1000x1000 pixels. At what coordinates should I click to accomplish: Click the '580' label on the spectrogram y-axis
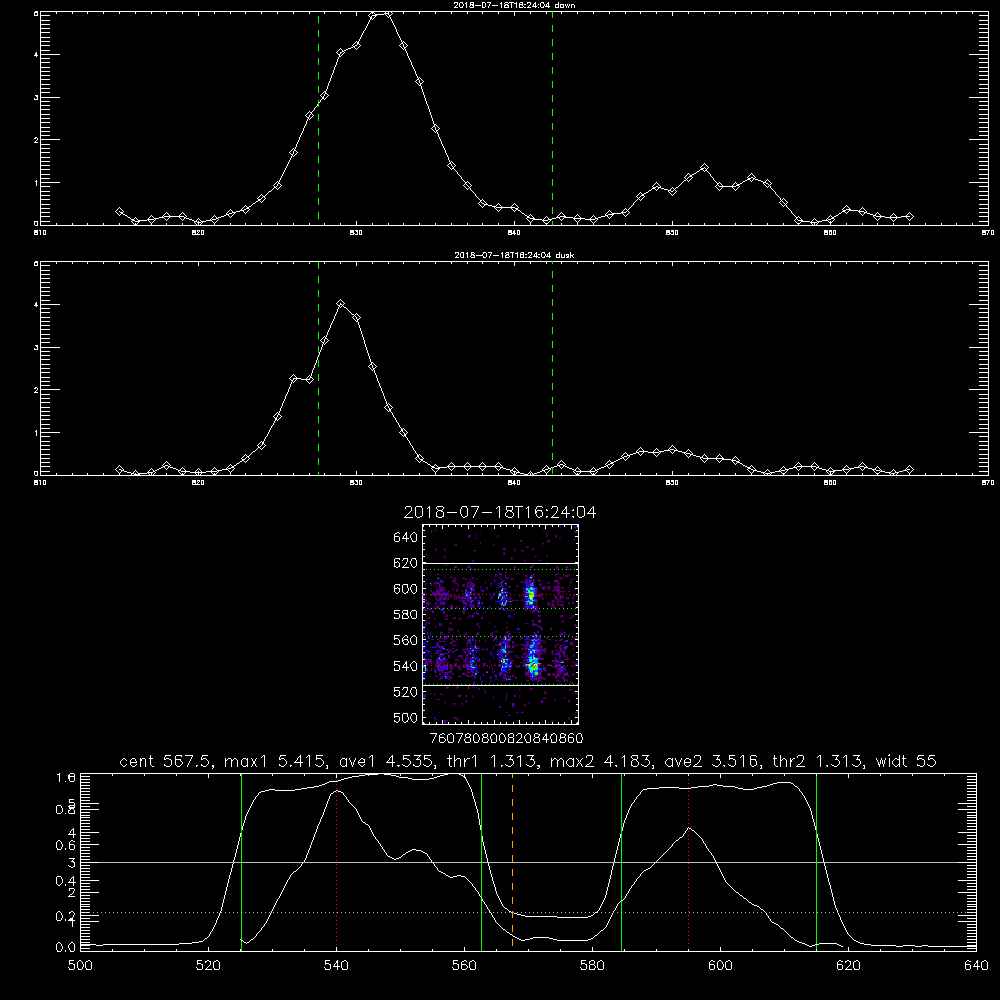point(406,615)
